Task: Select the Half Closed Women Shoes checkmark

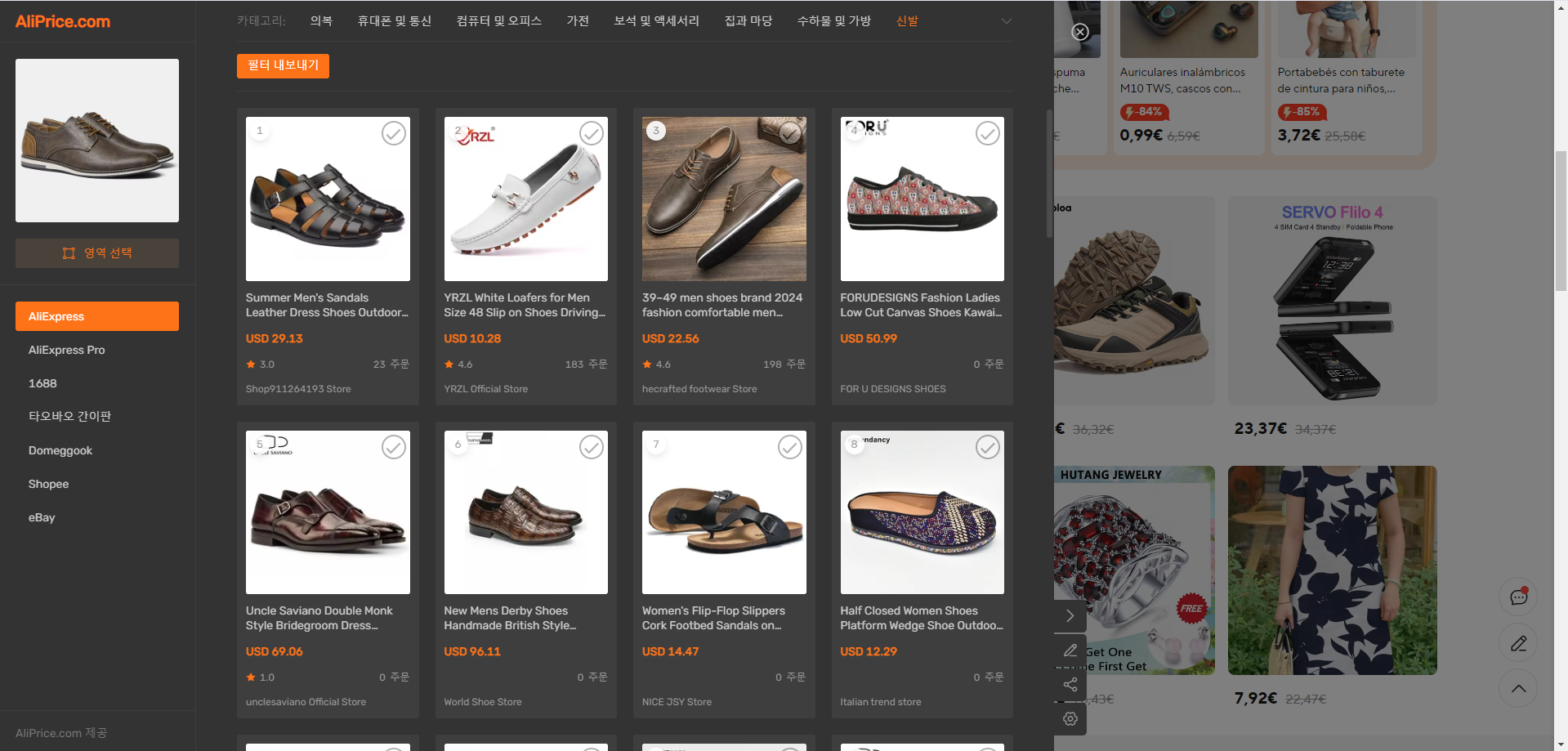Action: pos(988,447)
